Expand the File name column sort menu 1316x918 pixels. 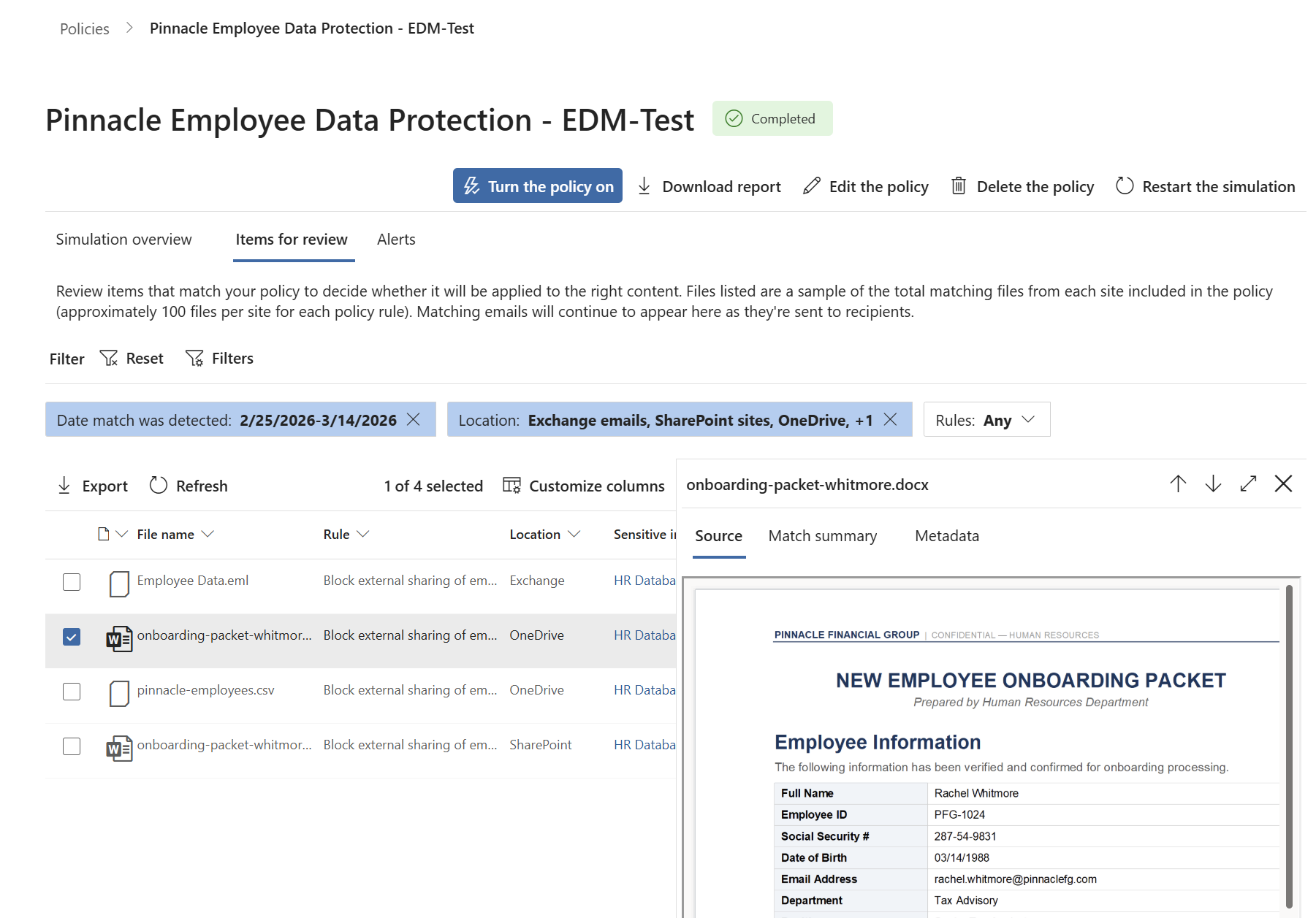point(208,534)
